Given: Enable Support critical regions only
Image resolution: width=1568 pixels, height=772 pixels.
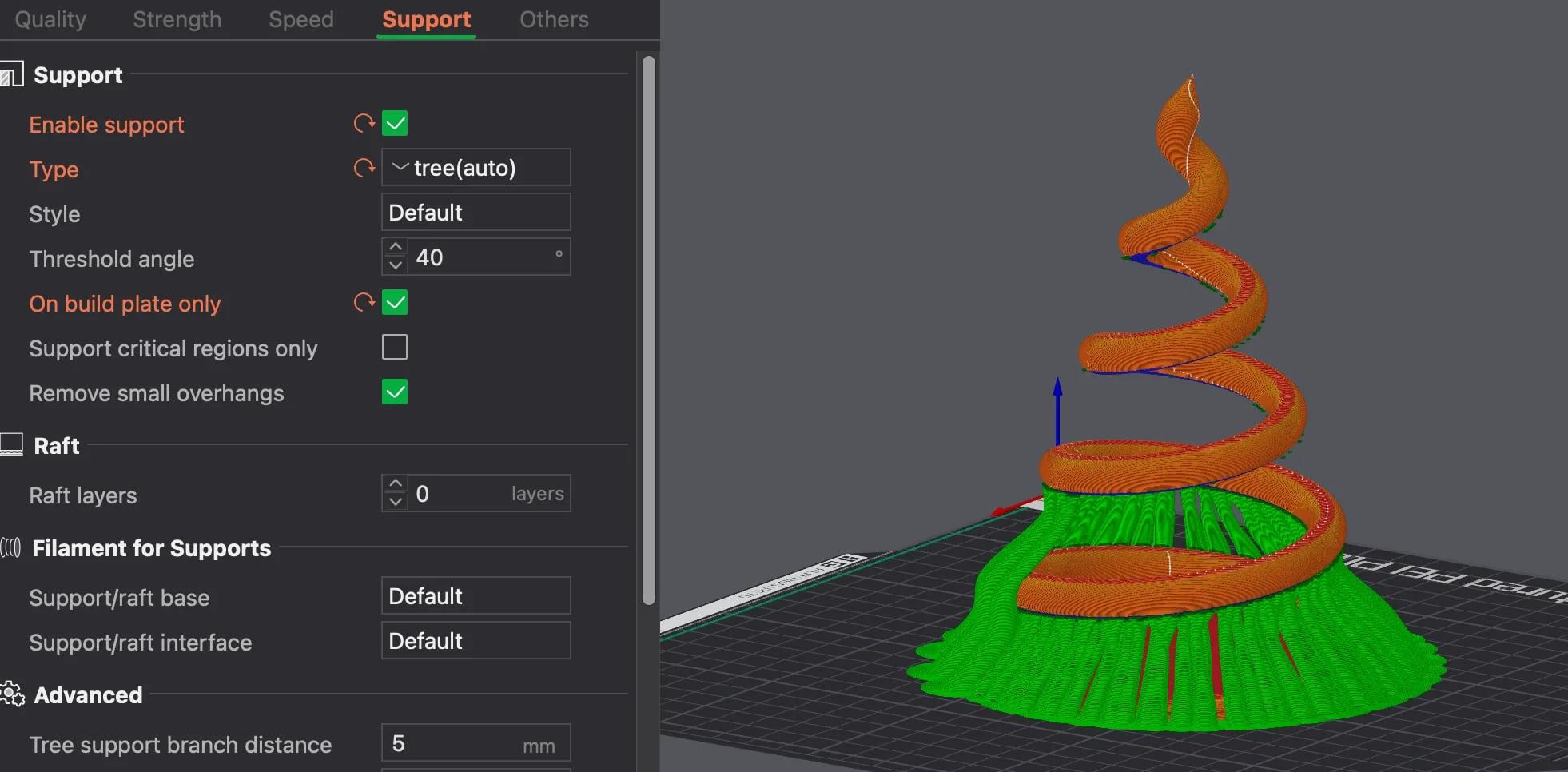Looking at the screenshot, I should 395,348.
